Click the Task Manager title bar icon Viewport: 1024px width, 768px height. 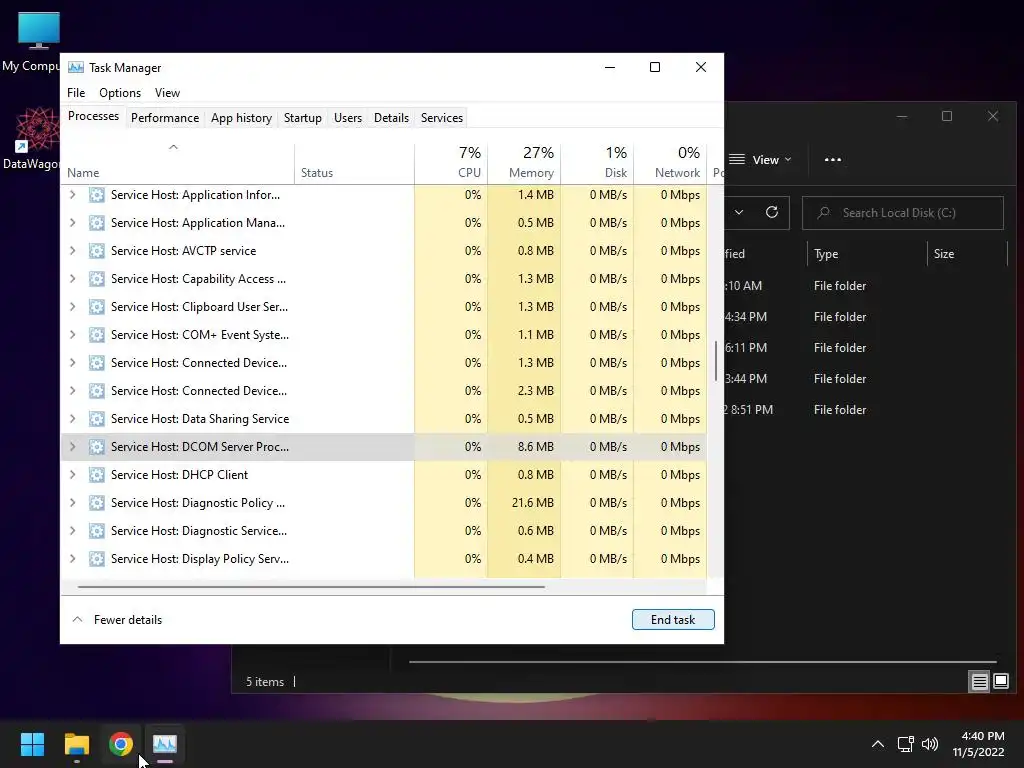(76, 67)
